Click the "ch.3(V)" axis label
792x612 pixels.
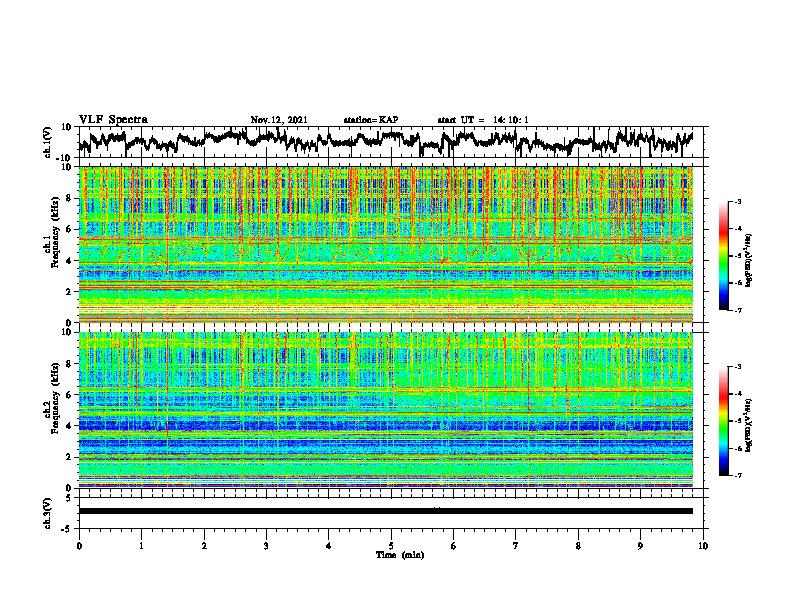point(48,513)
